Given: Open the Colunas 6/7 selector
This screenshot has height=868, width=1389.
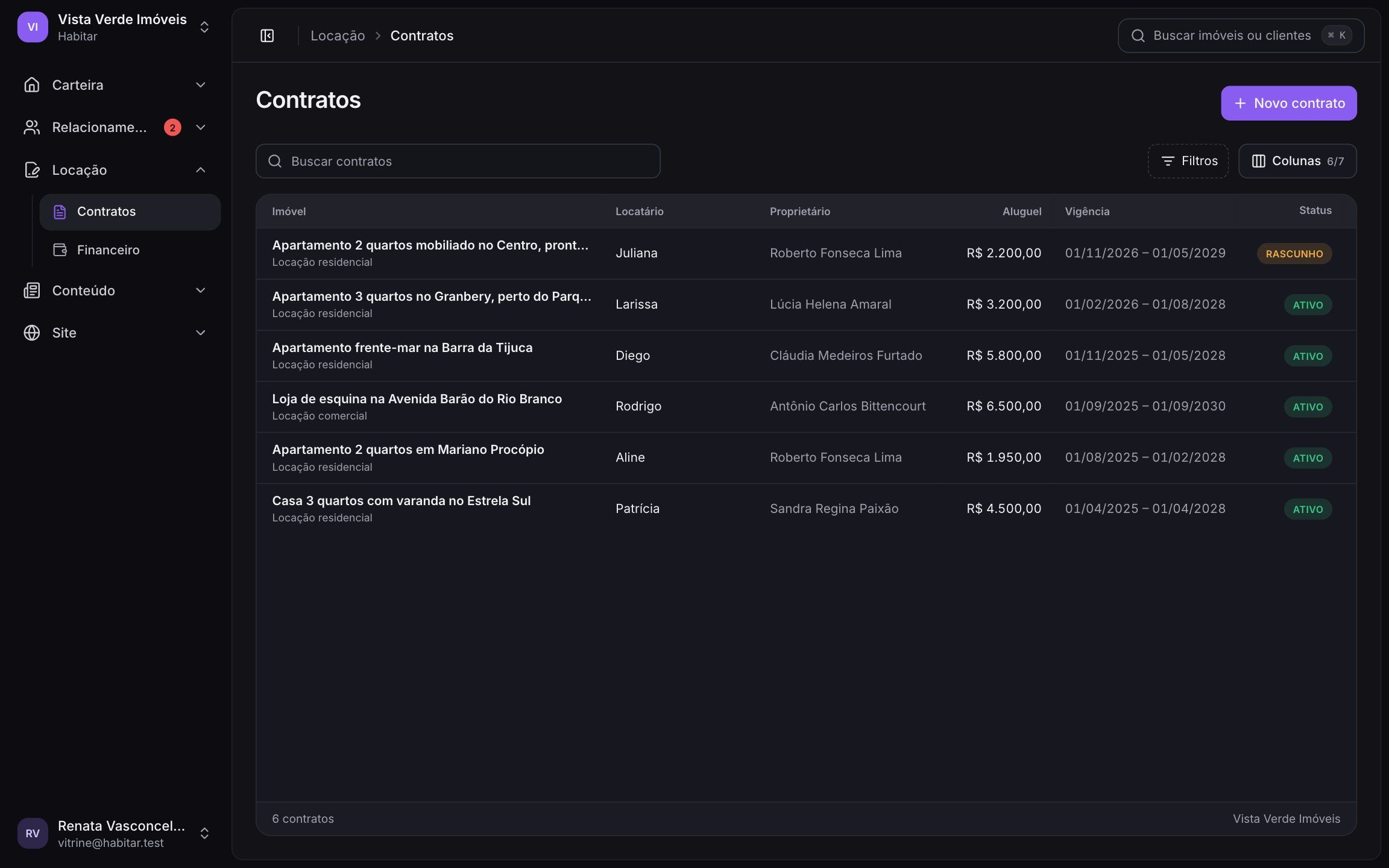Looking at the screenshot, I should (1297, 161).
